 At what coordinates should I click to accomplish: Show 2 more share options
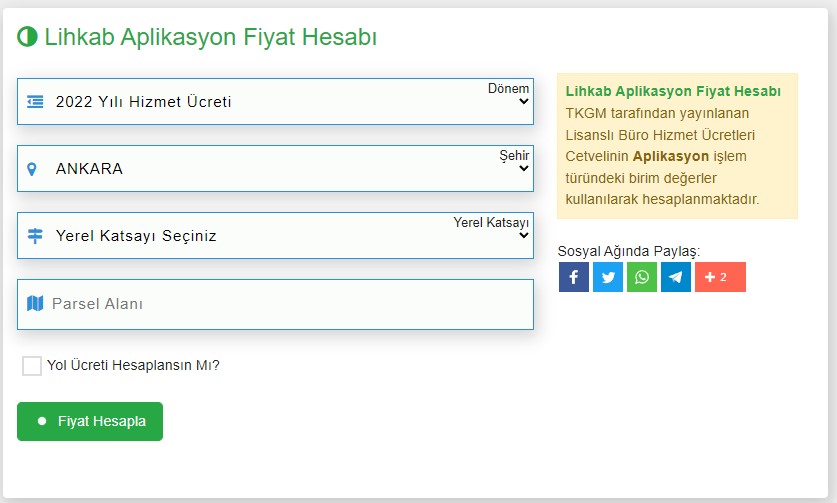click(720, 277)
